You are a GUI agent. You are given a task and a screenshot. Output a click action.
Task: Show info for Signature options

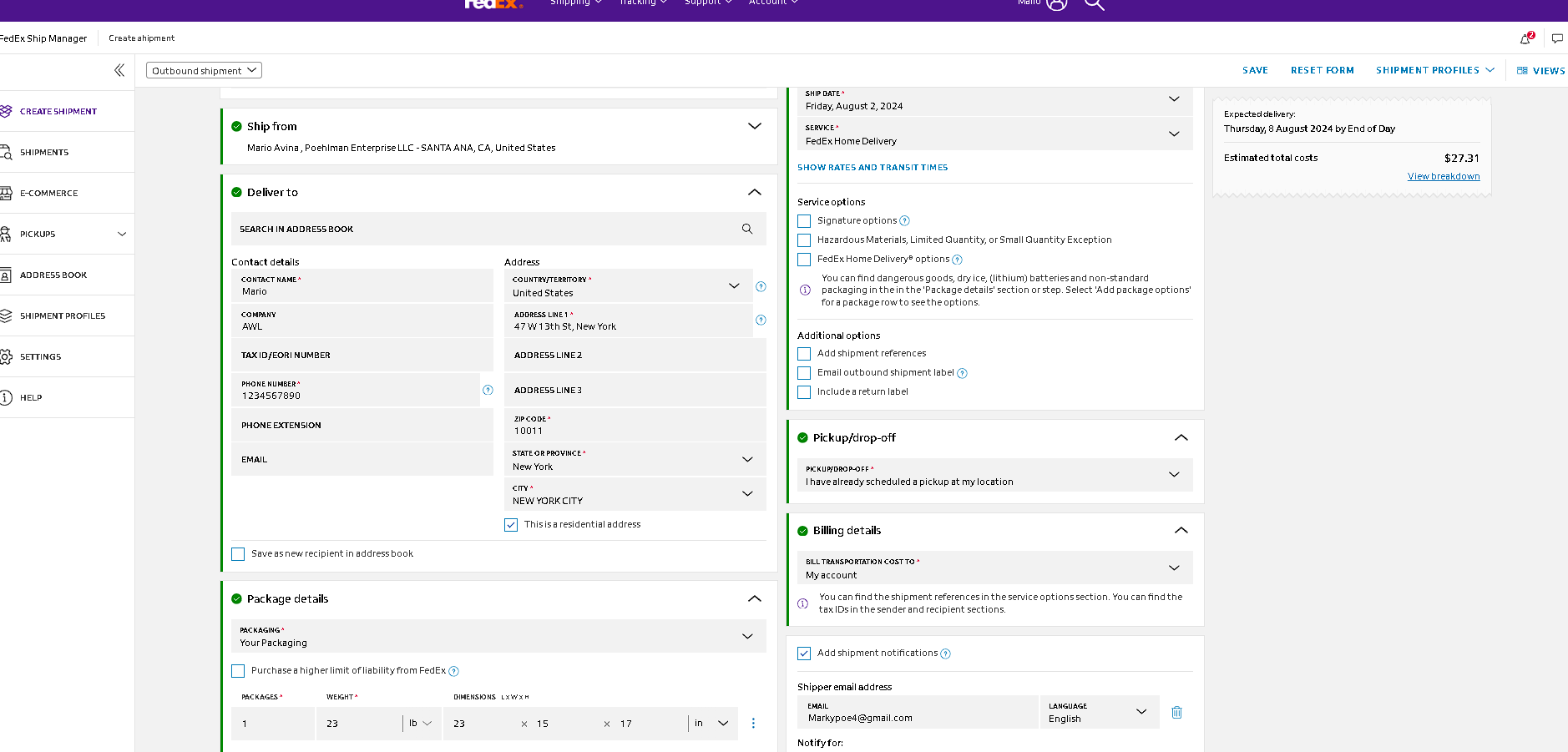coord(904,221)
